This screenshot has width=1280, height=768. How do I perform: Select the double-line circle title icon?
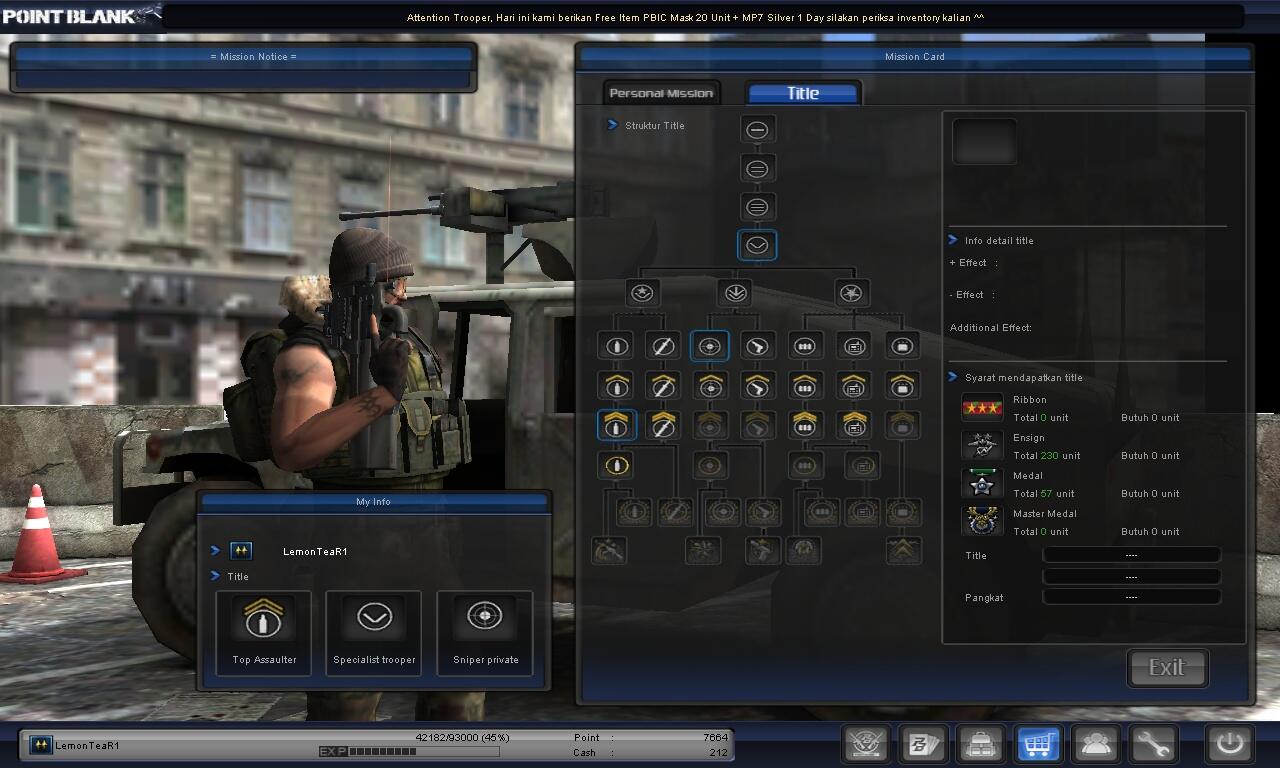tap(757, 168)
